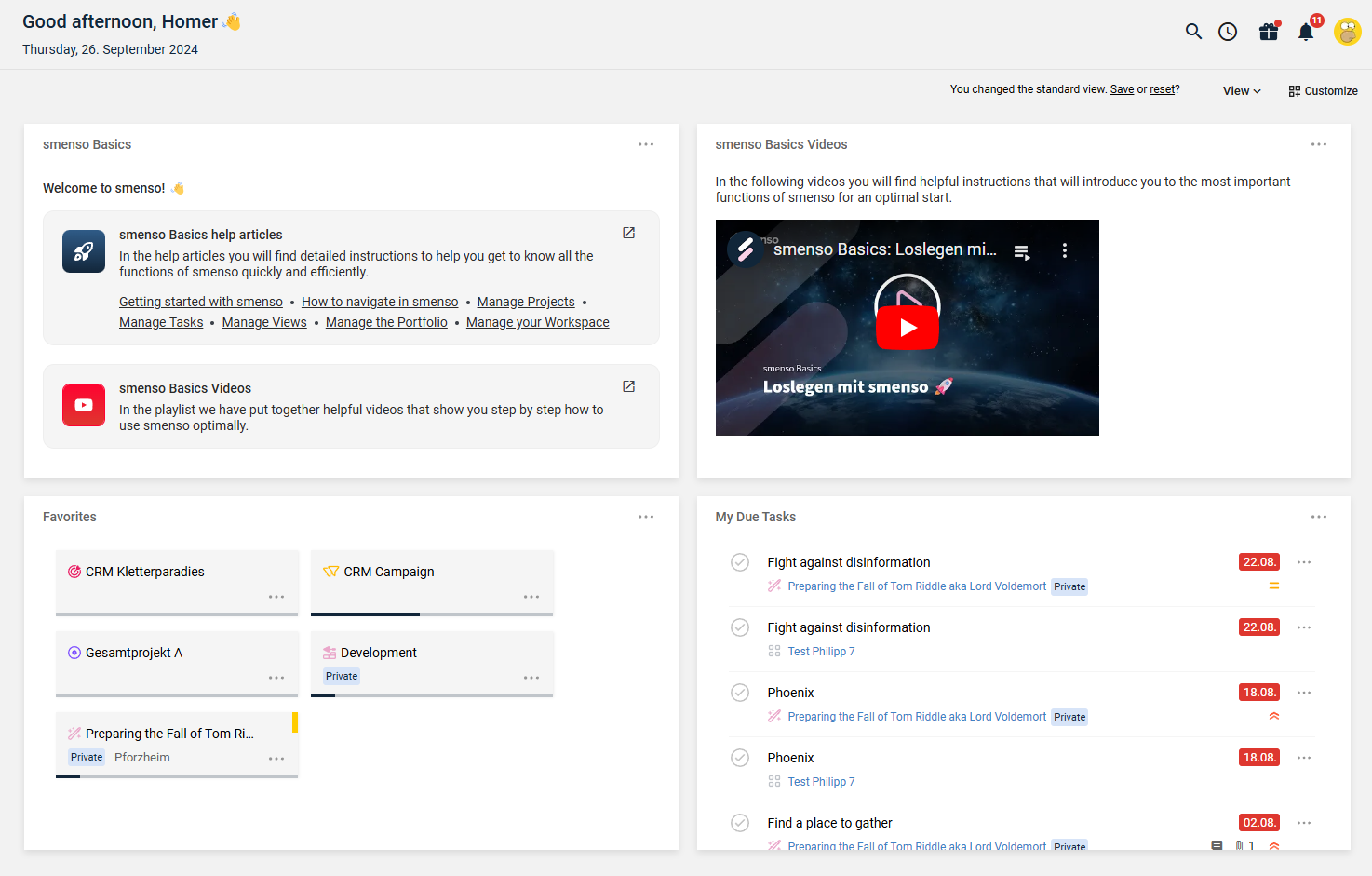1372x876 pixels.
Task: Open the notifications bell
Action: point(1306,33)
